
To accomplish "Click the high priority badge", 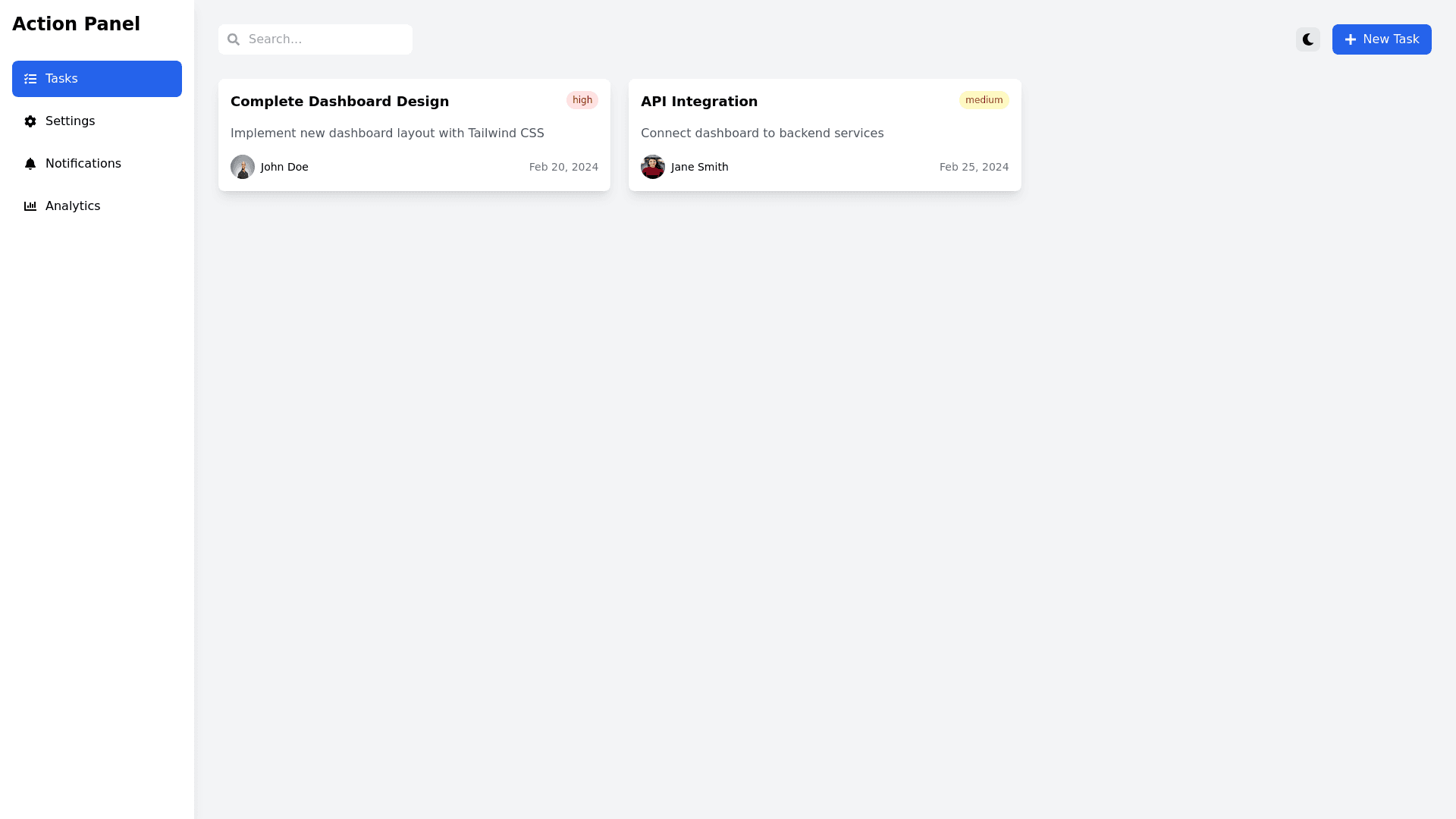I will coord(582,100).
